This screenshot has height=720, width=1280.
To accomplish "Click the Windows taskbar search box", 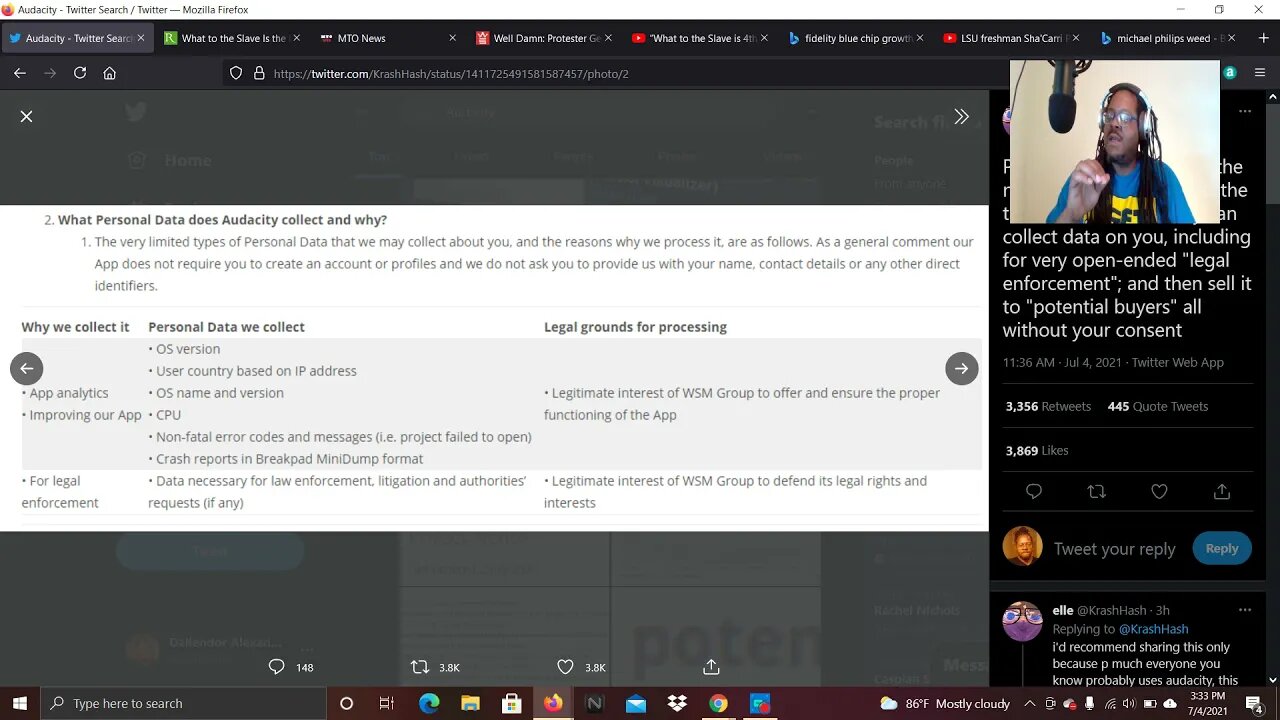I will (x=184, y=703).
